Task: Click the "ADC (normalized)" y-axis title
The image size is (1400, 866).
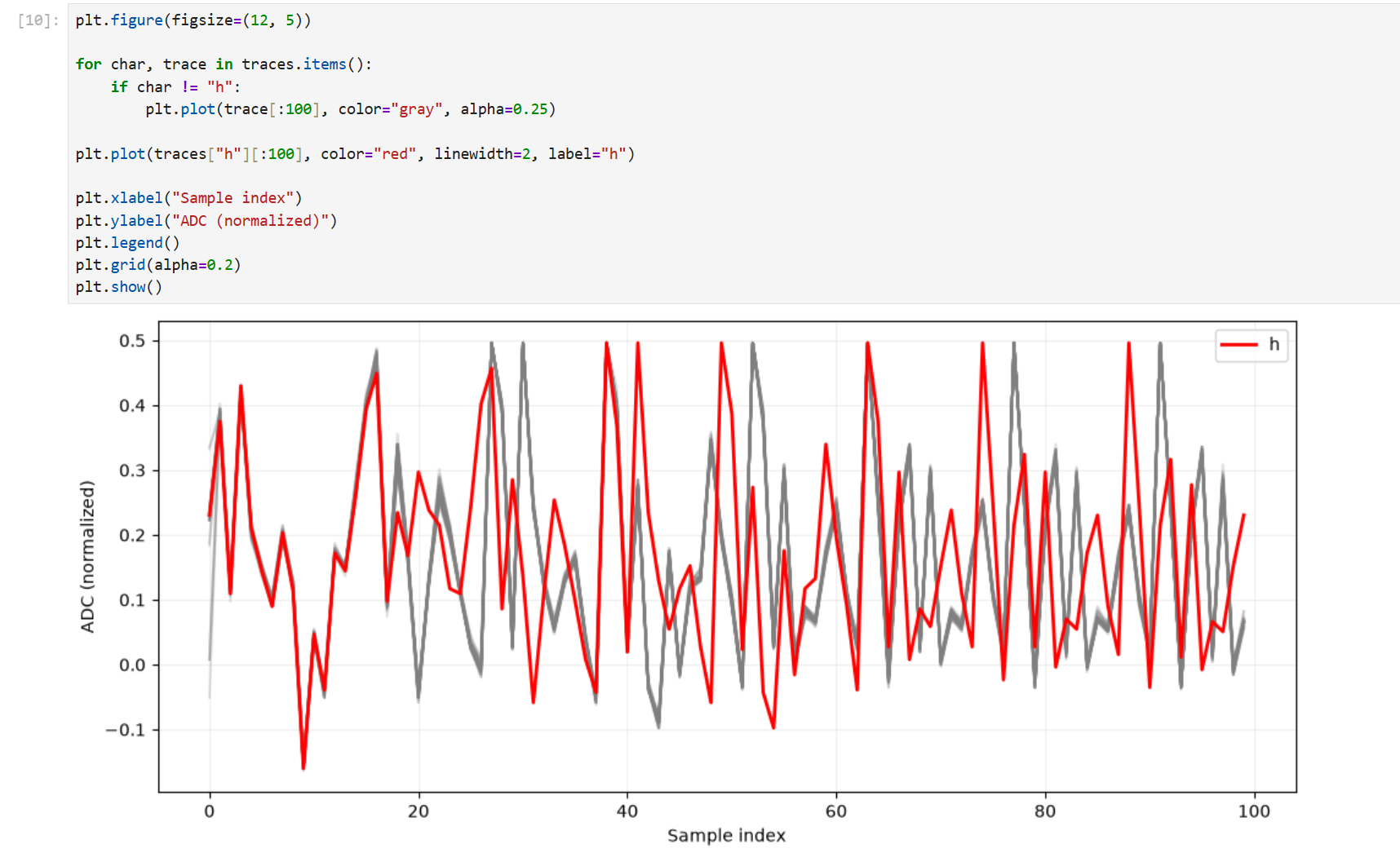Action: pyautogui.click(x=87, y=556)
